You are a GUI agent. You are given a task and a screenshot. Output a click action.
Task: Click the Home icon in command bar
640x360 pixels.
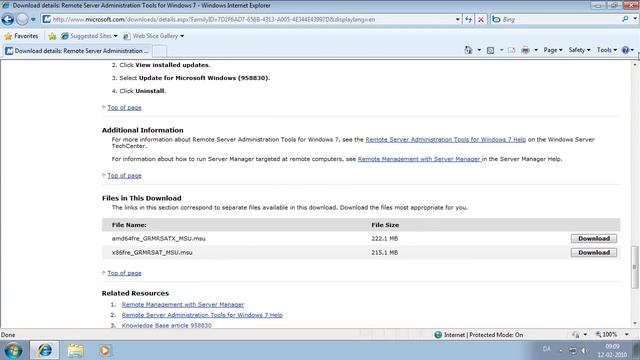(468, 50)
